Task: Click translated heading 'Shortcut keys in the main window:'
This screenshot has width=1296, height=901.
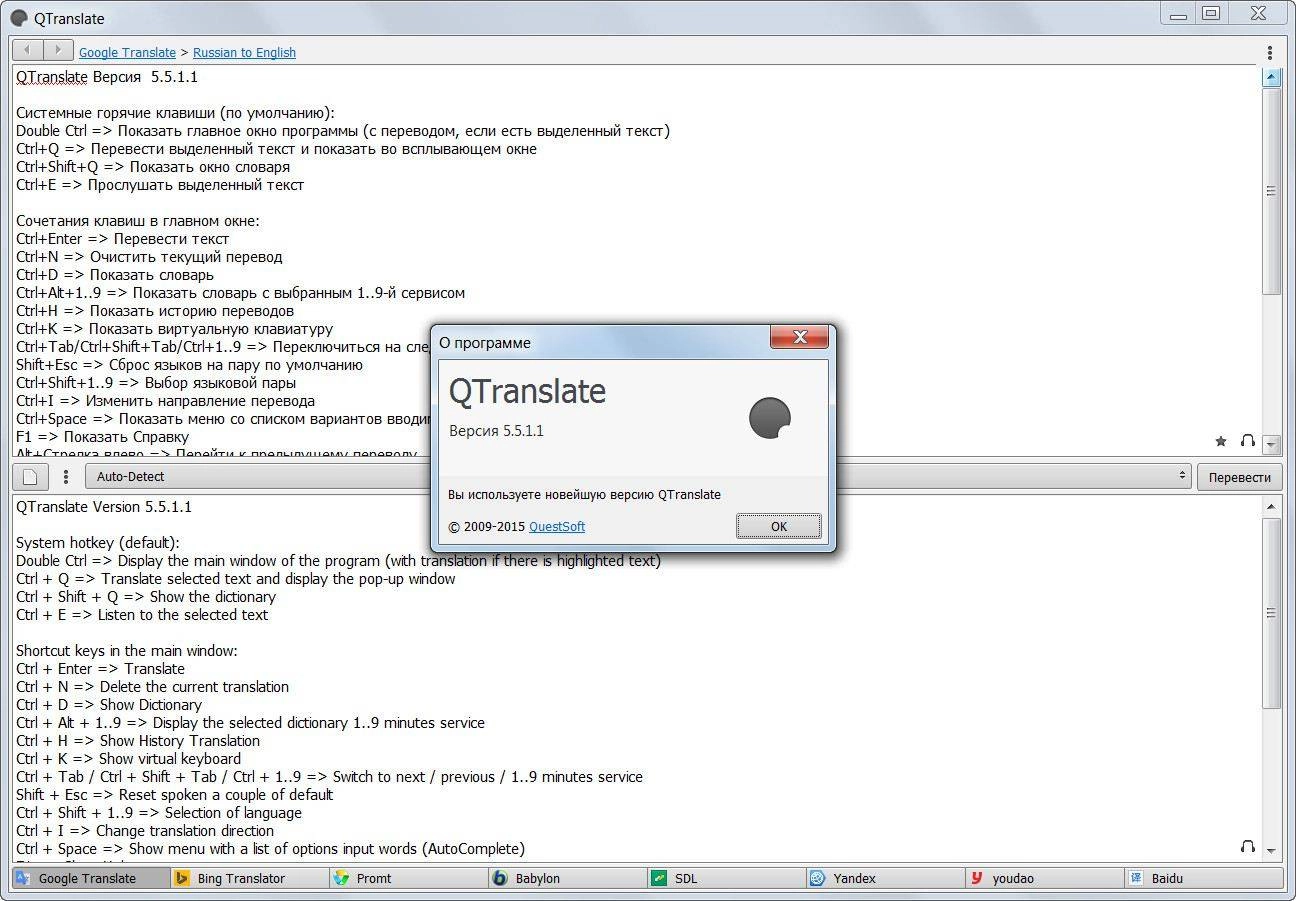Action: point(127,651)
